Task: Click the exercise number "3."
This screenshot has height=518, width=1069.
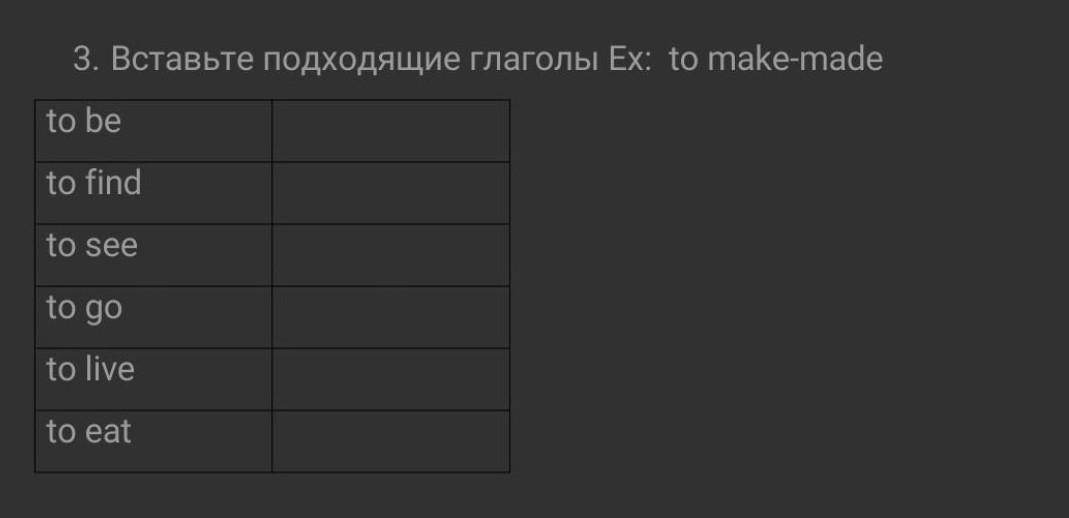Action: pos(86,60)
